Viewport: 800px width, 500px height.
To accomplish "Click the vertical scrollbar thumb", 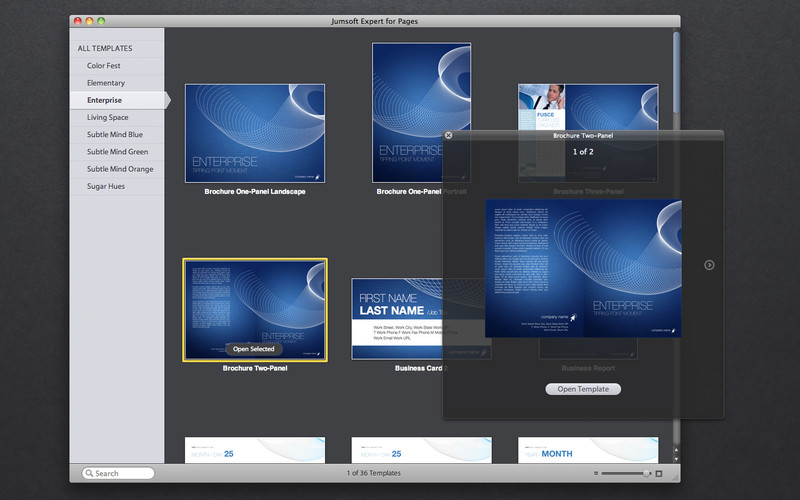I will (676, 71).
